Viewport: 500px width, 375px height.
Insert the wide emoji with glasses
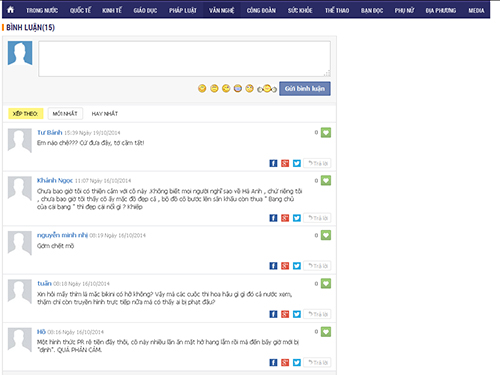click(267, 89)
